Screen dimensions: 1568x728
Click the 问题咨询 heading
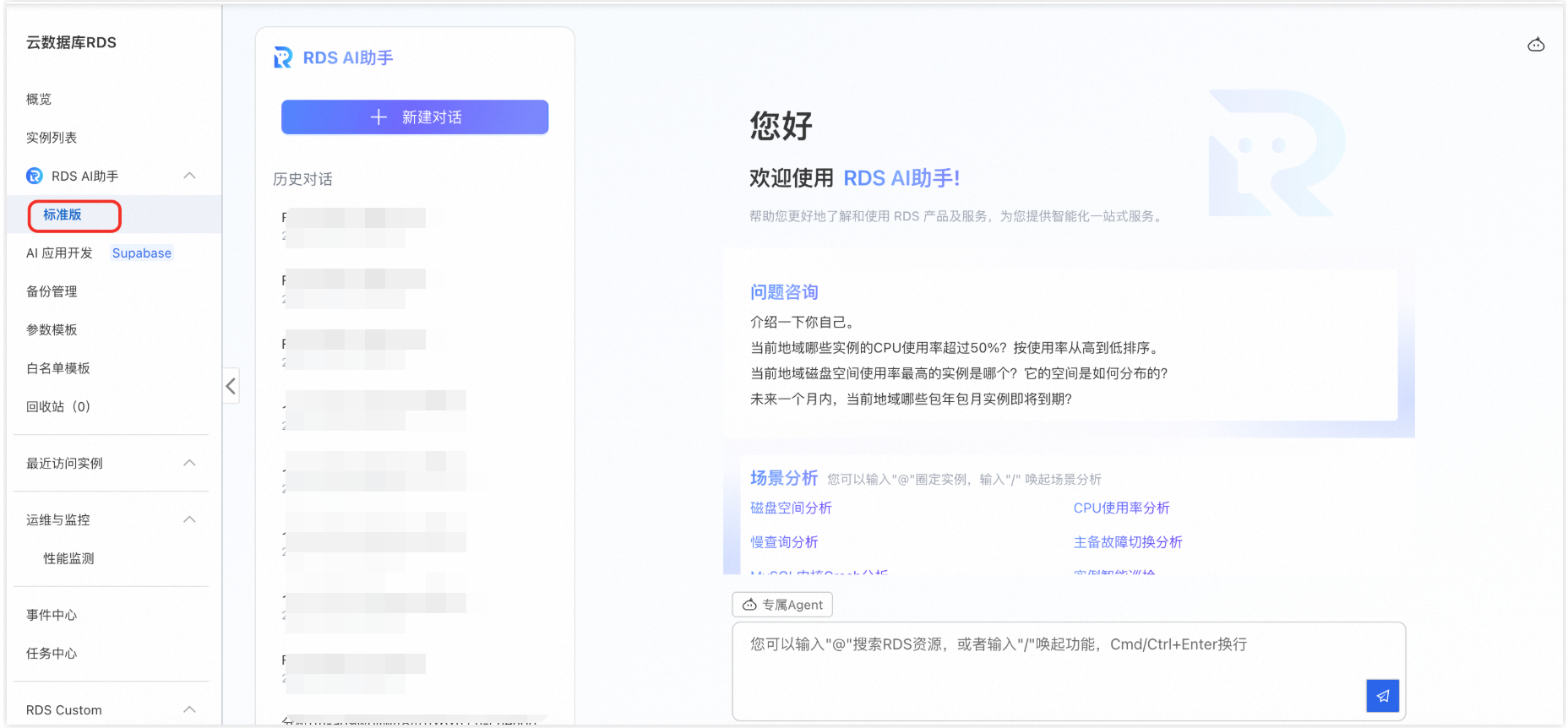[x=784, y=292]
